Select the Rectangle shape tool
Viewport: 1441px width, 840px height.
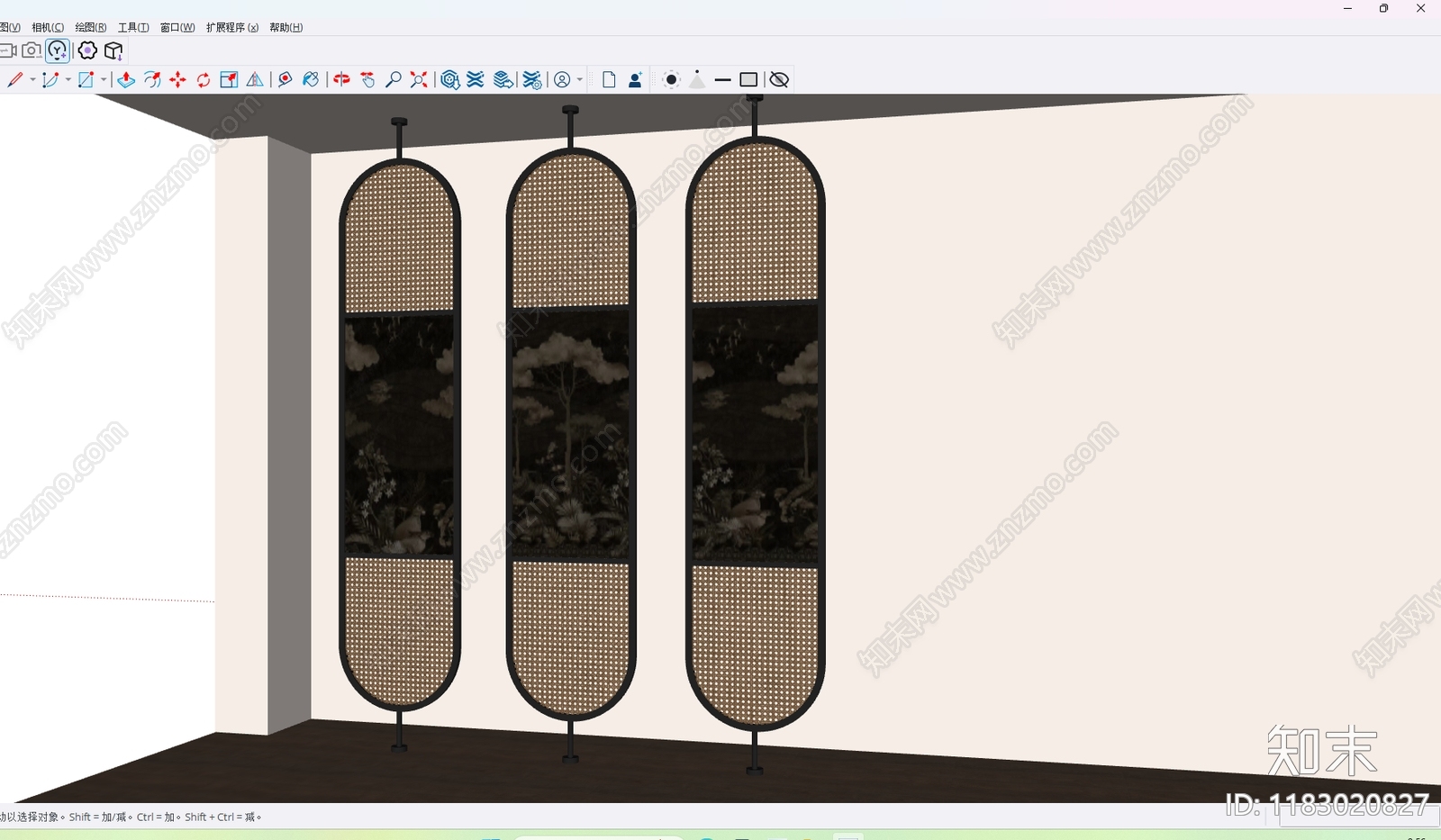click(86, 79)
